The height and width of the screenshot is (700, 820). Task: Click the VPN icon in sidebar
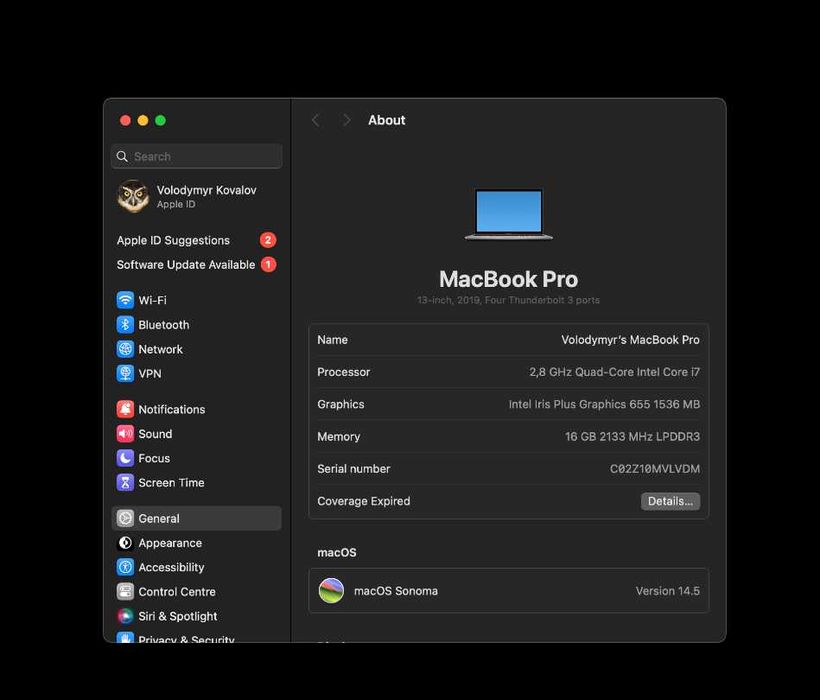click(125, 373)
